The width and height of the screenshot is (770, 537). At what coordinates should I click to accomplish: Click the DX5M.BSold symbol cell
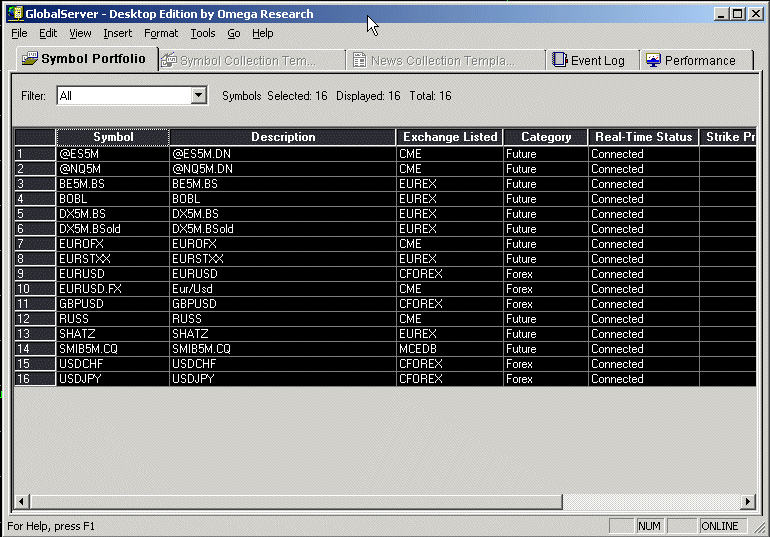pyautogui.click(x=113, y=229)
